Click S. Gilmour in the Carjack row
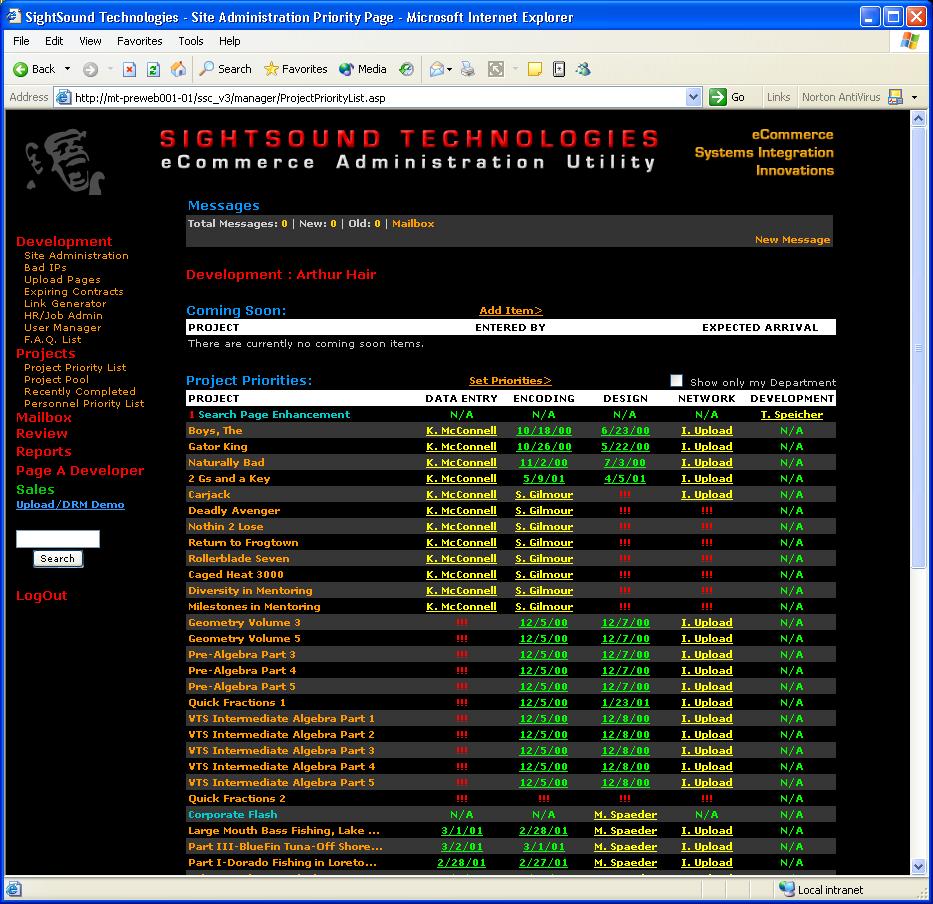933x904 pixels. point(544,495)
